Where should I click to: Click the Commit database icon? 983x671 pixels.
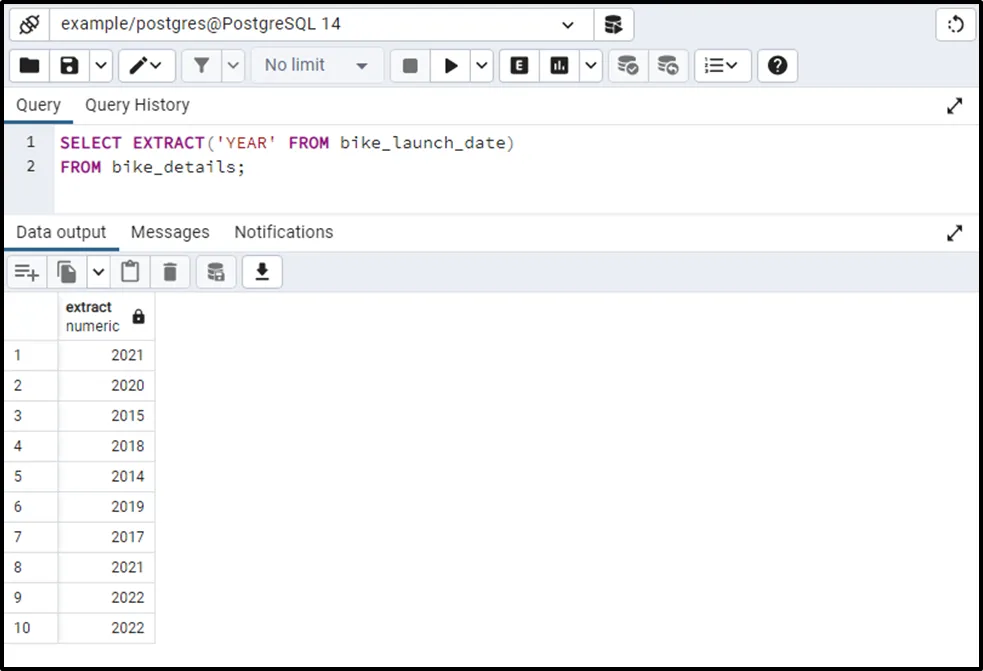click(x=628, y=66)
